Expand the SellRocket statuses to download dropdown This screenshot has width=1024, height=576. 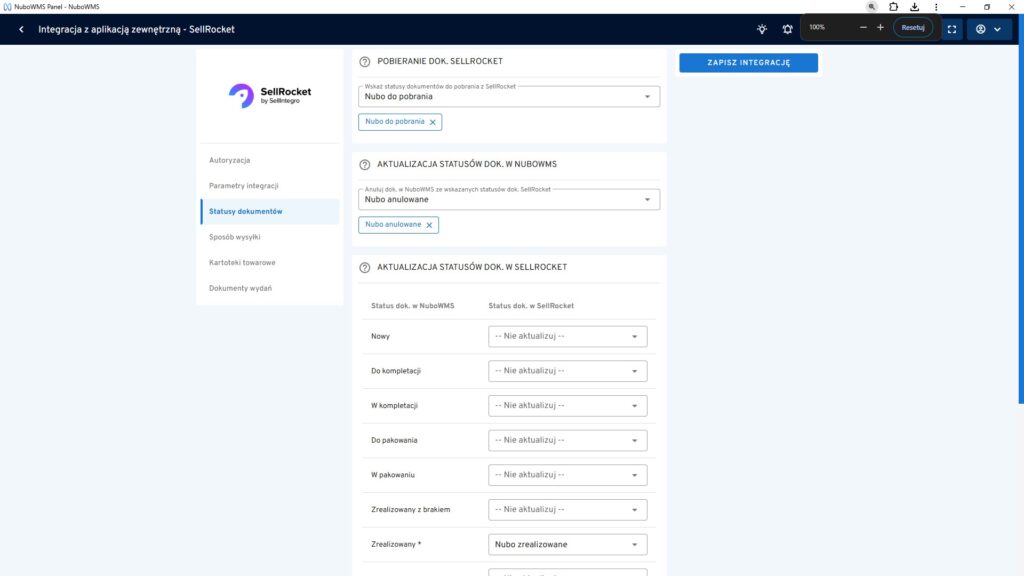tap(509, 97)
